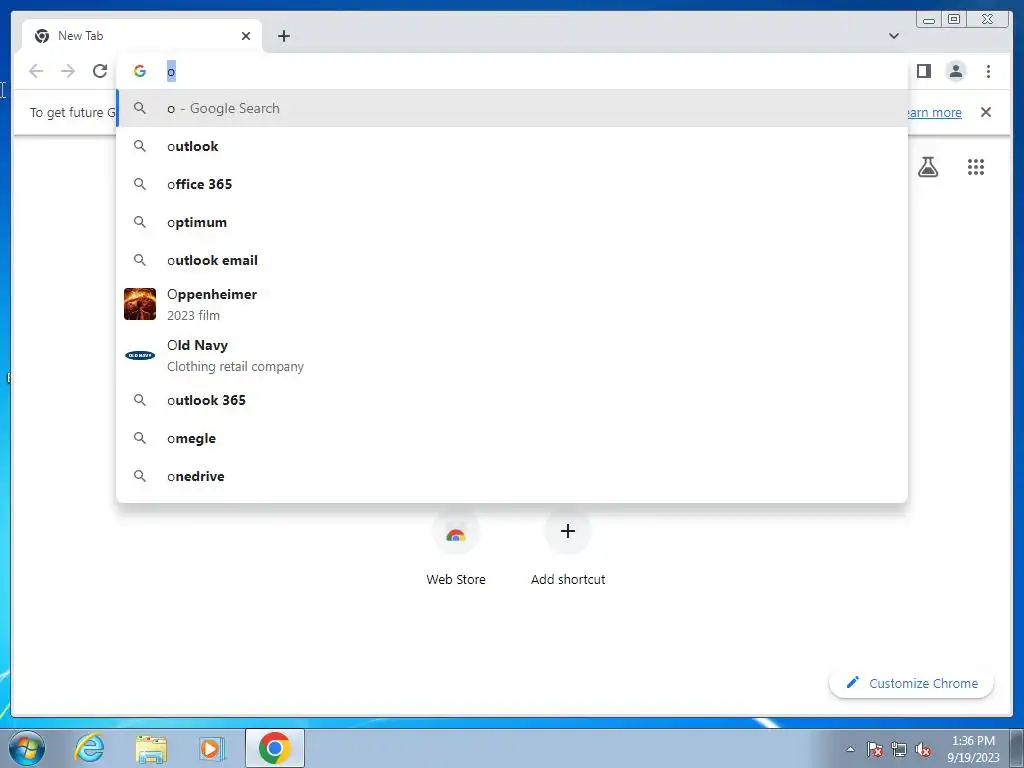This screenshot has height=768, width=1024.
Task: Select the New Tab tab
Action: pos(142,36)
